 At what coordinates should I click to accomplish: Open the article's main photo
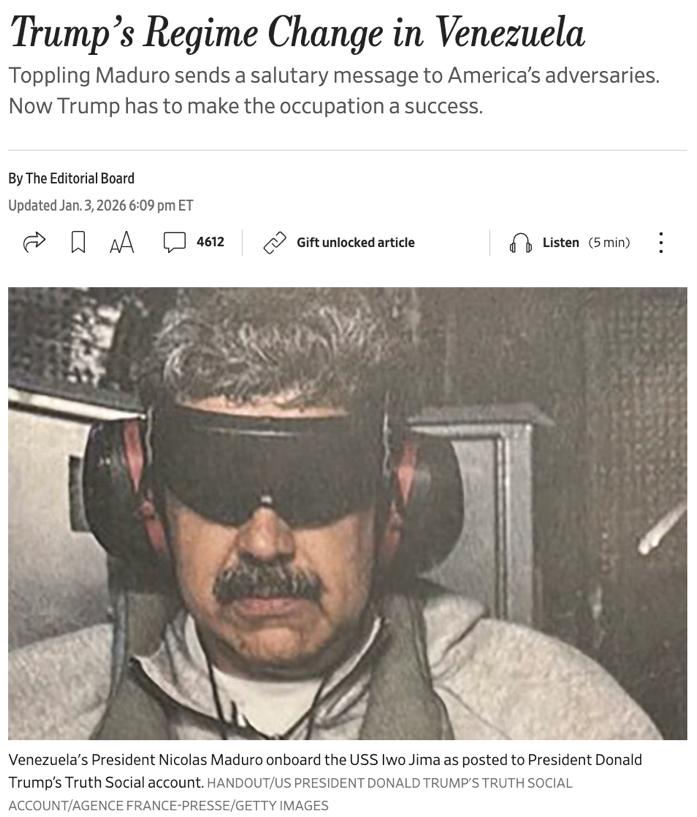[347, 513]
